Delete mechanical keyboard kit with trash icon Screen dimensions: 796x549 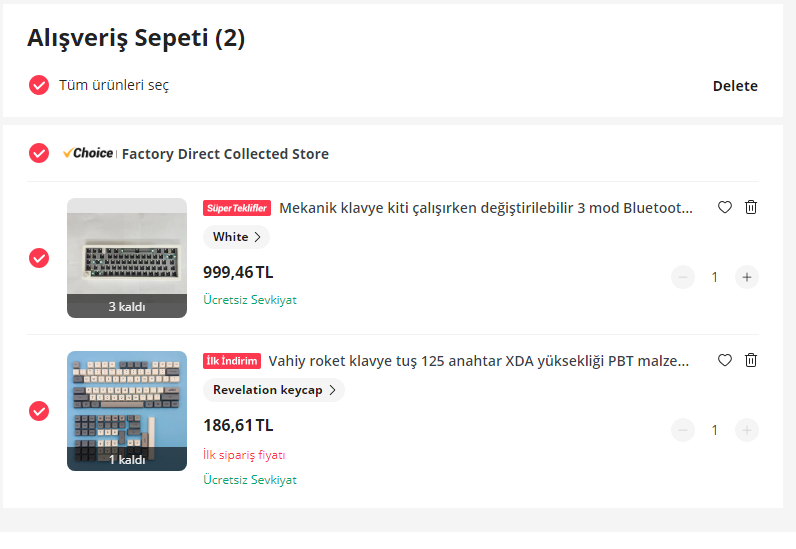pyautogui.click(x=751, y=207)
